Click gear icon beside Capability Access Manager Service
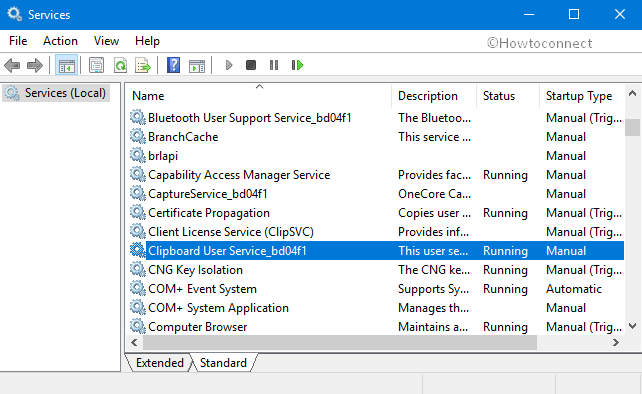The image size is (642, 394). 138,174
